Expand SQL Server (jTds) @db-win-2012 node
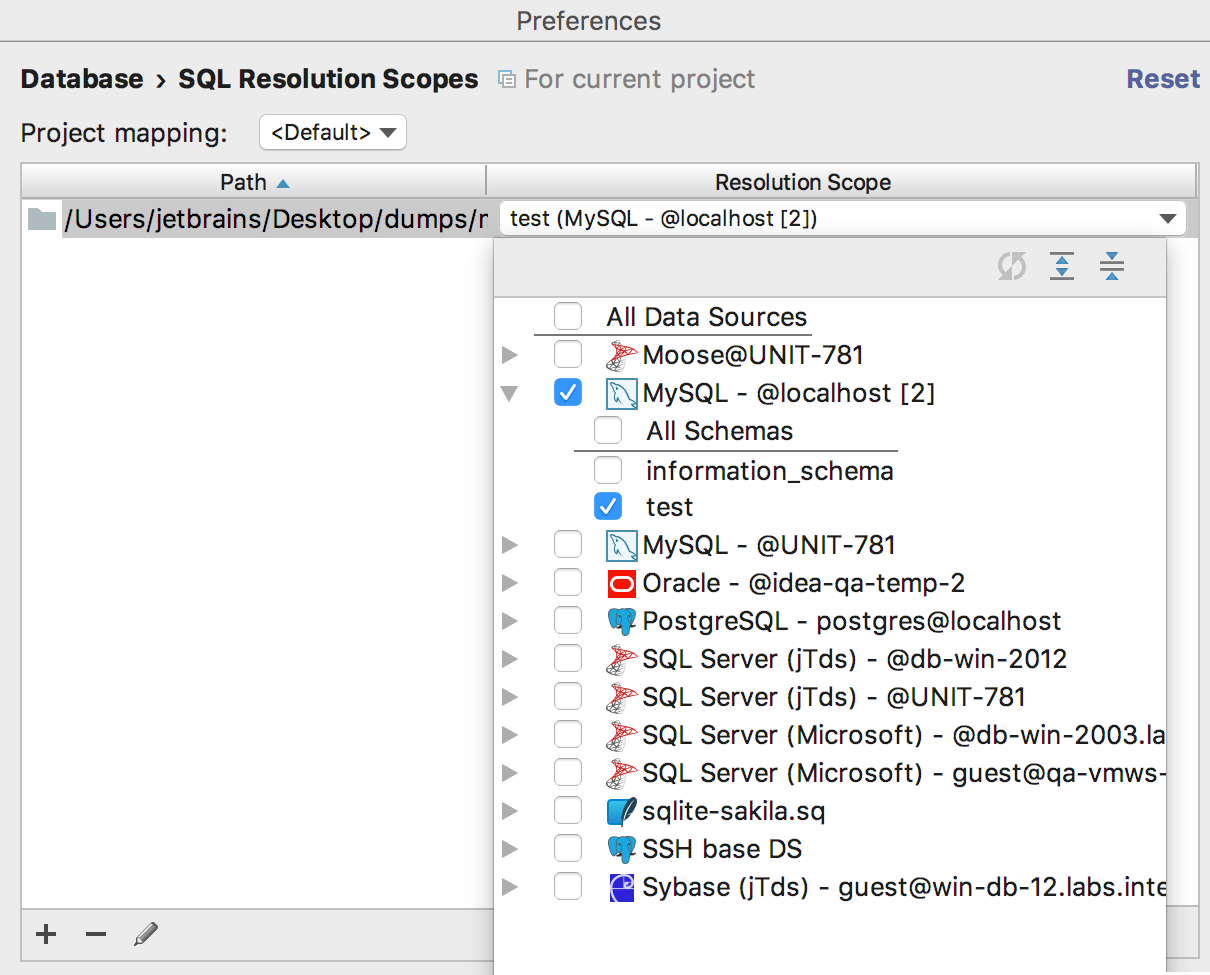The width and height of the screenshot is (1210, 975). [510, 659]
